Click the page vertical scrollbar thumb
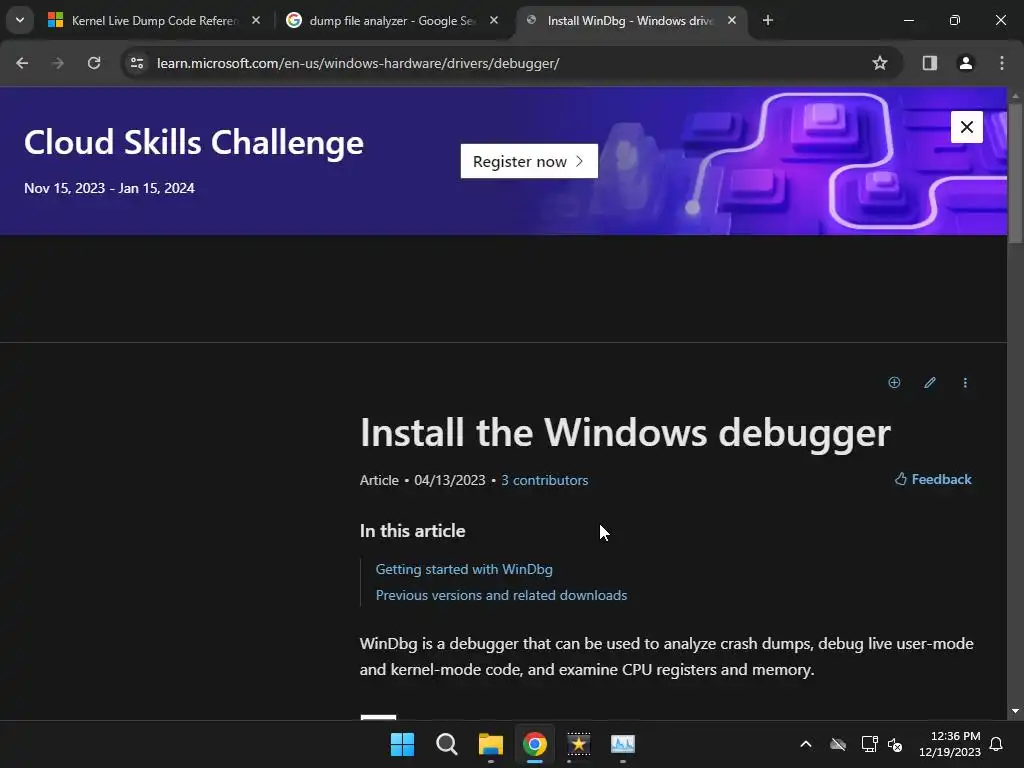 1015,173
